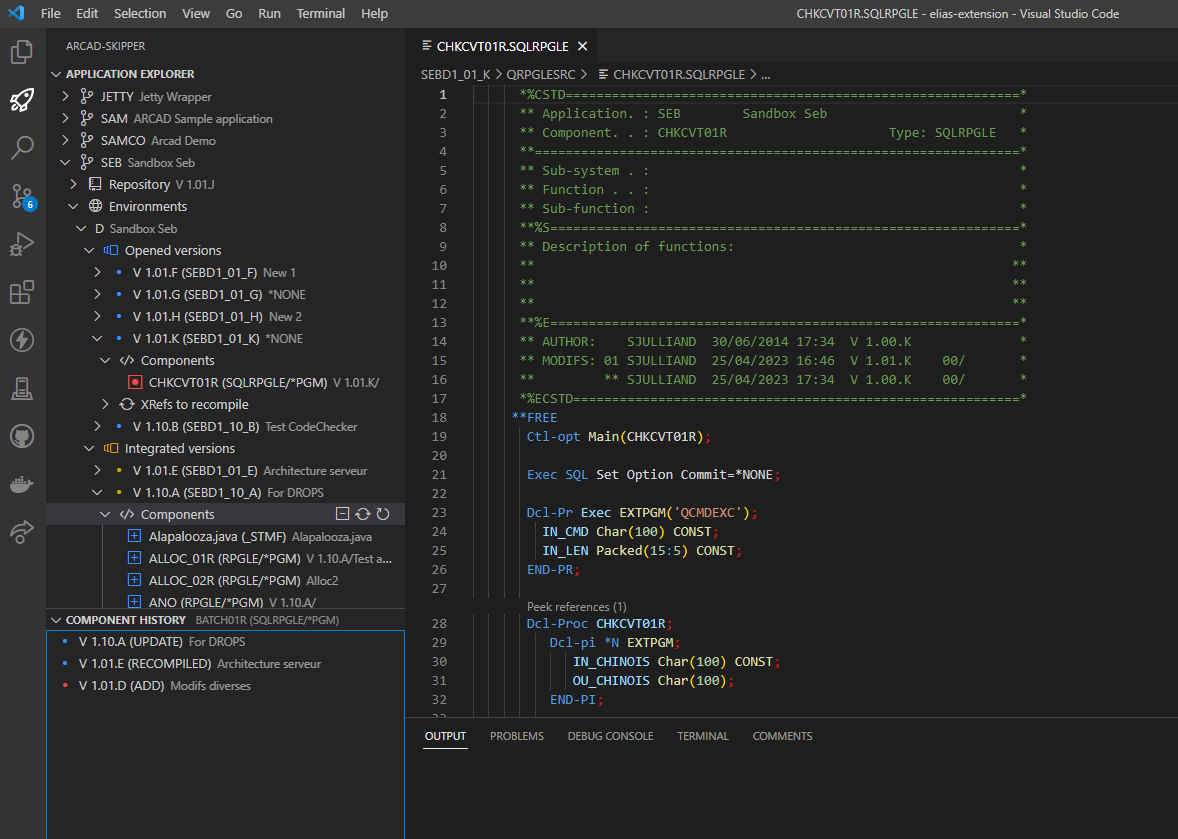Screen dimensions: 1178x839
Task: Expand the Repository V 1.01.J node
Action: click(x=75, y=185)
